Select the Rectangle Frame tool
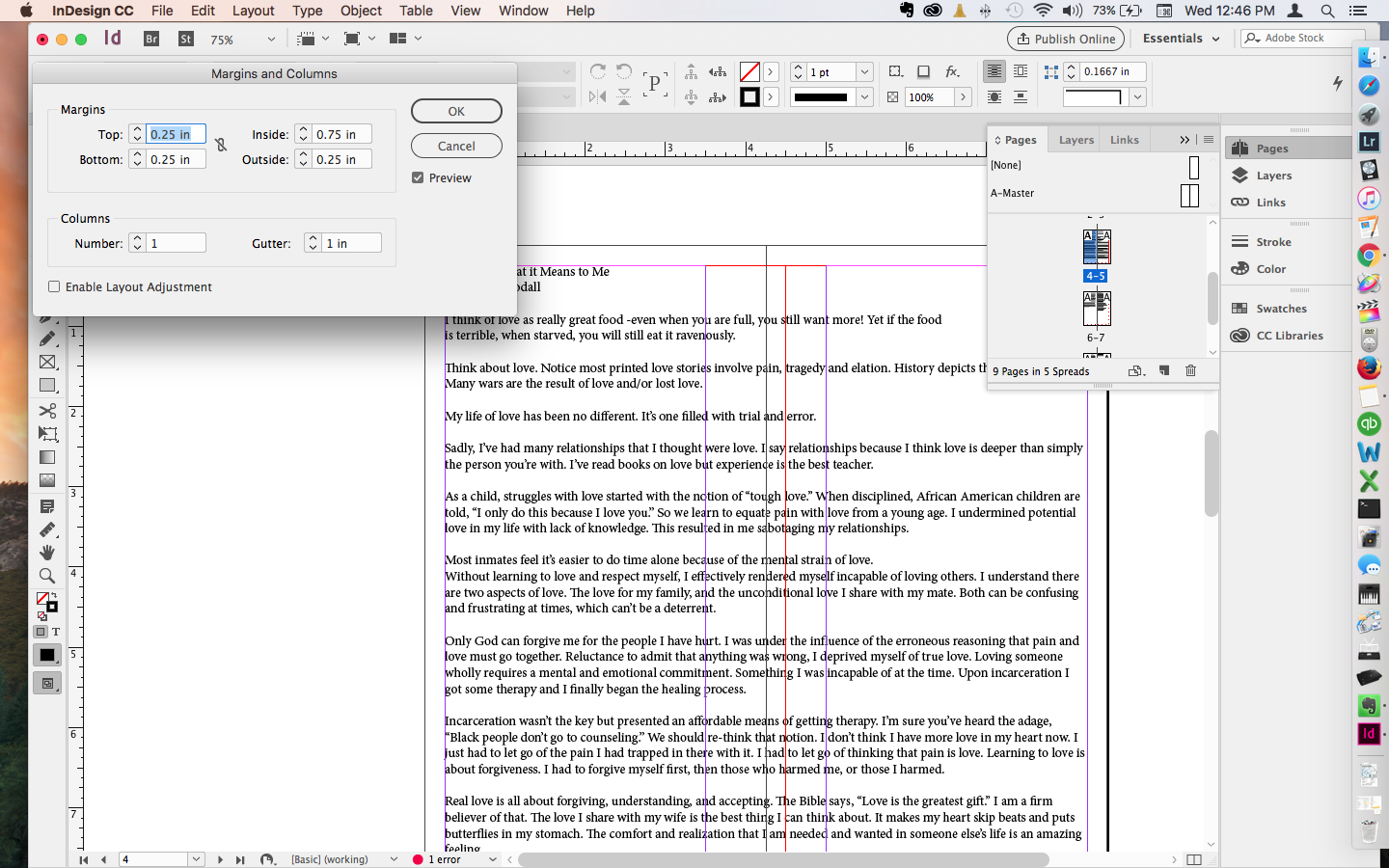Viewport: 1389px width, 868px height. 46,363
